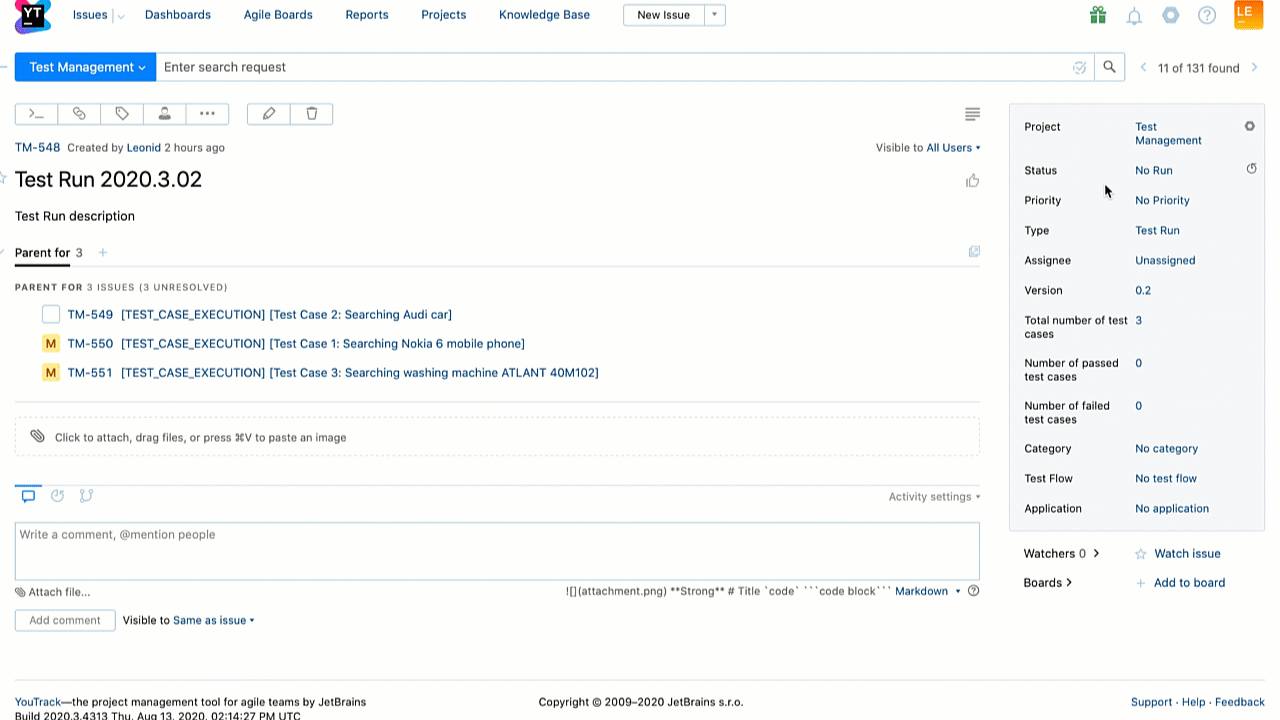The width and height of the screenshot is (1280, 720).
Task: Switch to the VCS changes activity tab
Action: click(x=86, y=496)
